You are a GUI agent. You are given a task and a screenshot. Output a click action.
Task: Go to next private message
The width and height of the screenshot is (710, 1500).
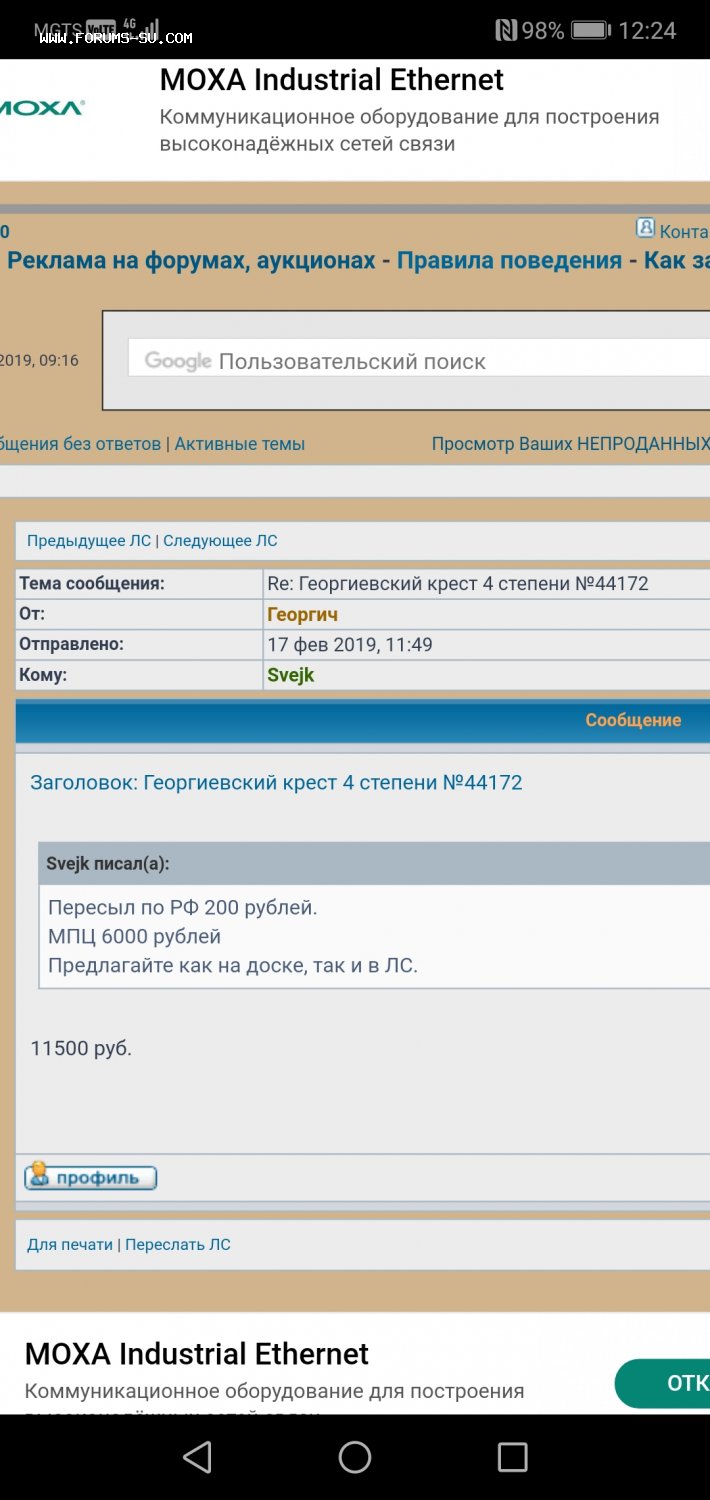tap(220, 541)
